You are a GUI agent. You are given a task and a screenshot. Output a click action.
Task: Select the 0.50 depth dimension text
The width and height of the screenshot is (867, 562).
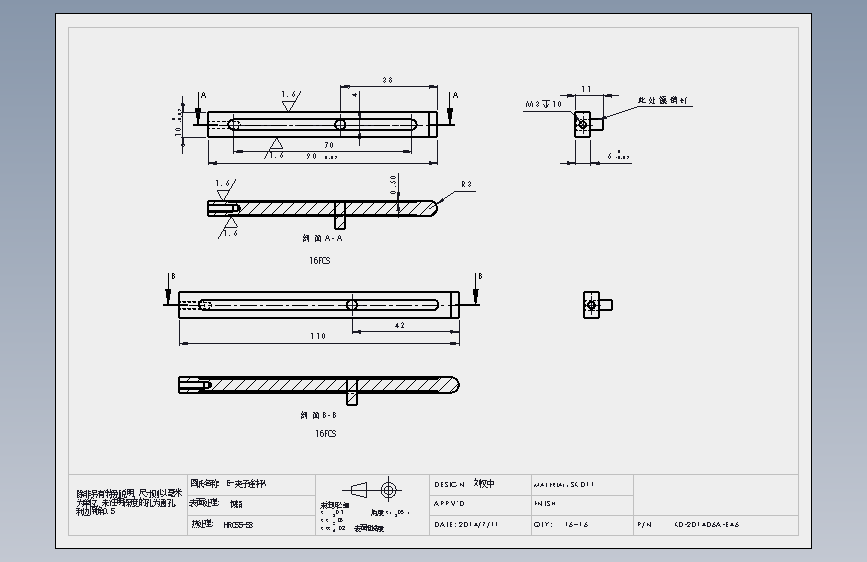[393, 185]
